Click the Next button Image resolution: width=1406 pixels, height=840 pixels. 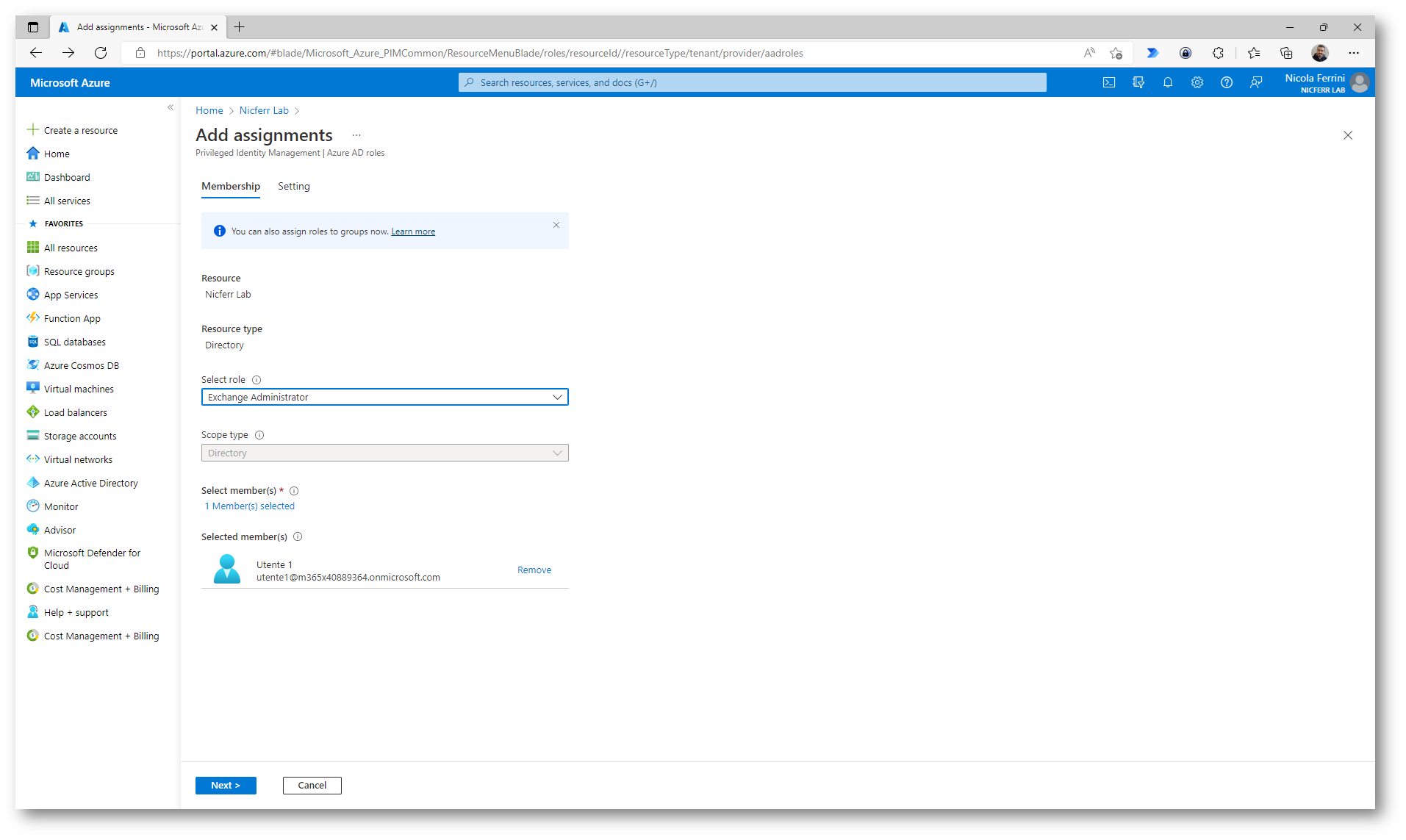(x=226, y=786)
